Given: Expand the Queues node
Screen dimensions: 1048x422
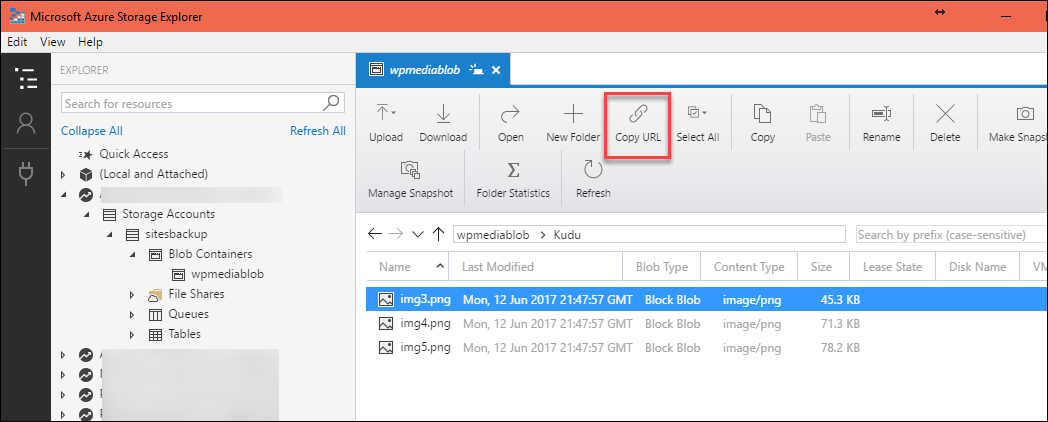Looking at the screenshot, I should (x=132, y=314).
